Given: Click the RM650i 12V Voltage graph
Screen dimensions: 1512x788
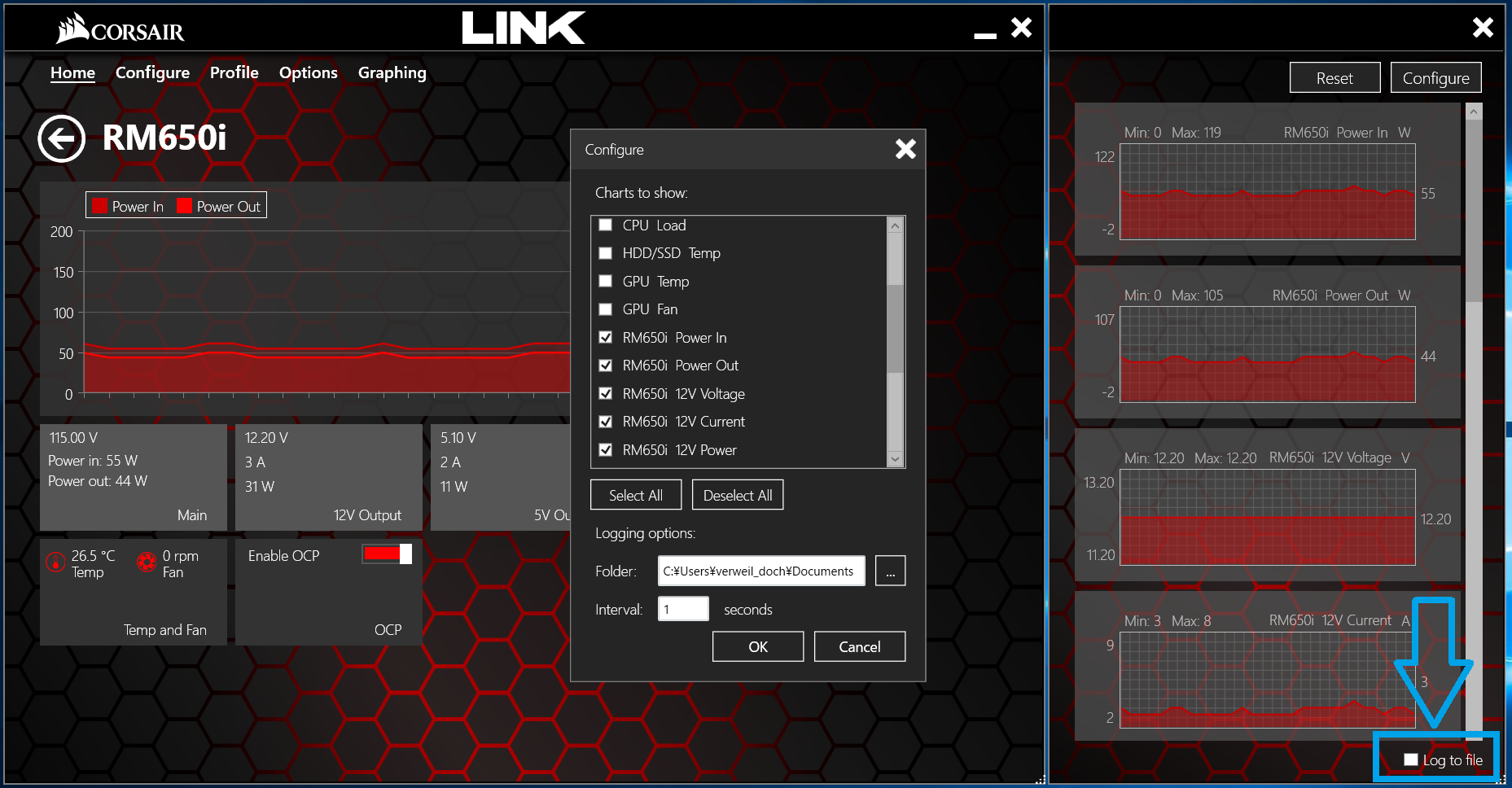Looking at the screenshot, I should click(1267, 517).
